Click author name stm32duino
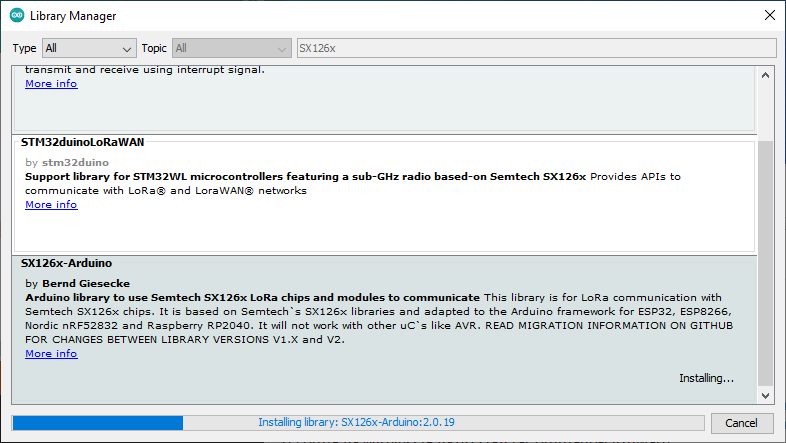Screen dimensions: 786x443 point(75,162)
